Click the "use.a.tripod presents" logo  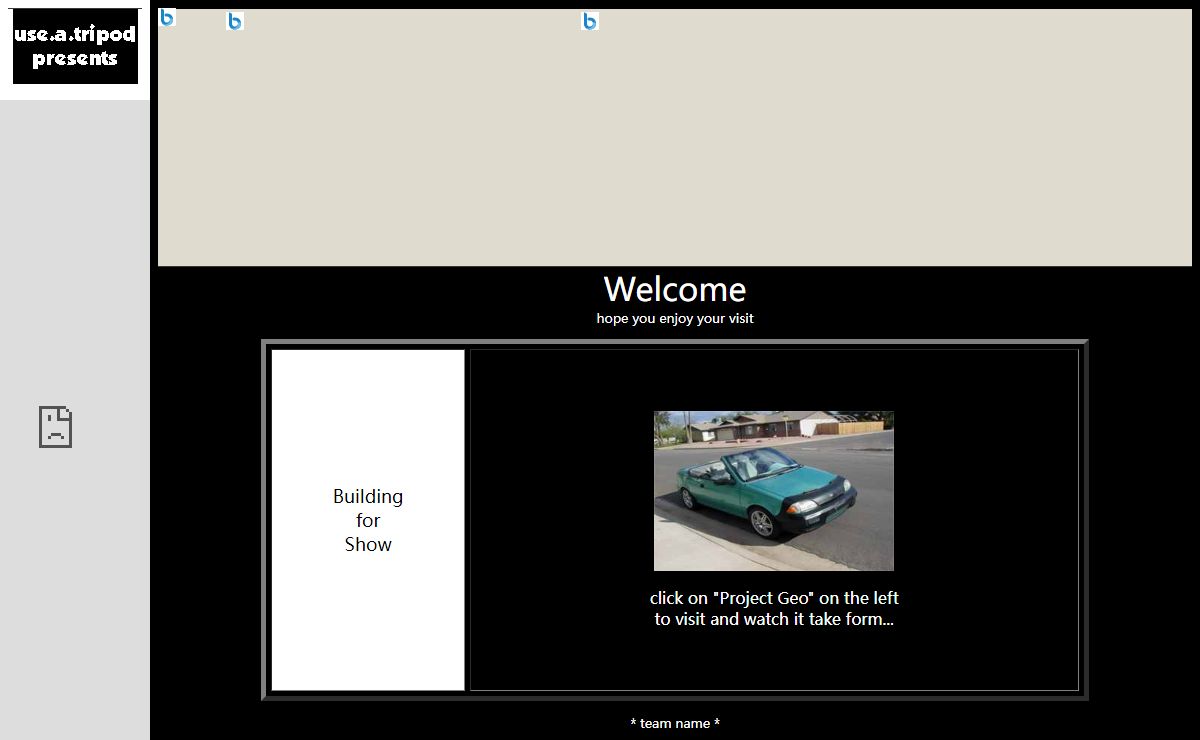coord(75,46)
